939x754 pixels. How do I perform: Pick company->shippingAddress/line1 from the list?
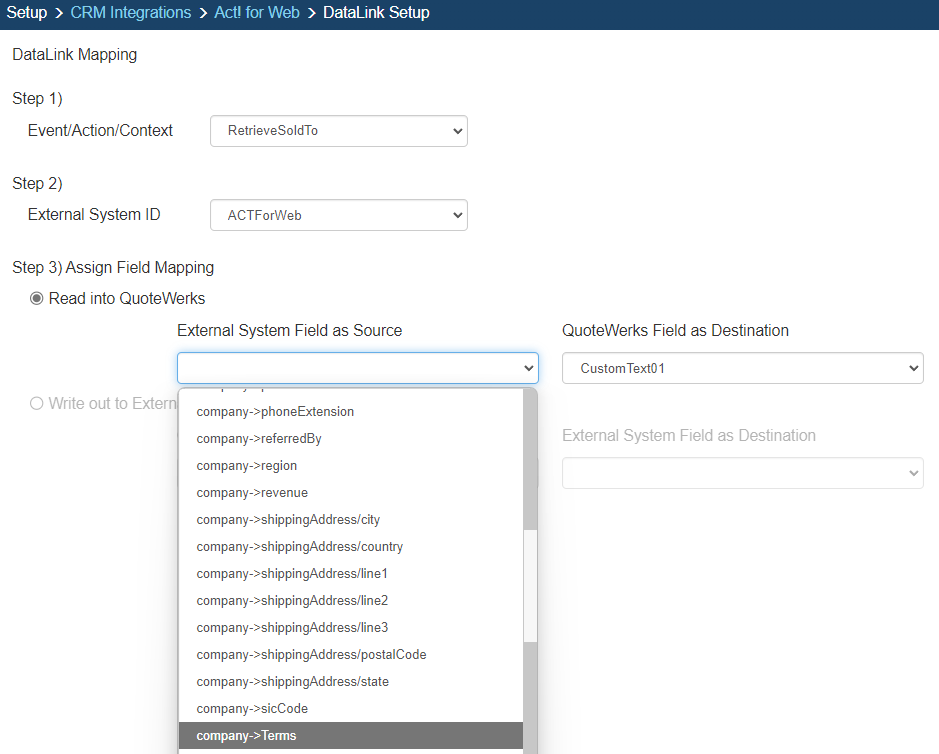[x=292, y=574]
